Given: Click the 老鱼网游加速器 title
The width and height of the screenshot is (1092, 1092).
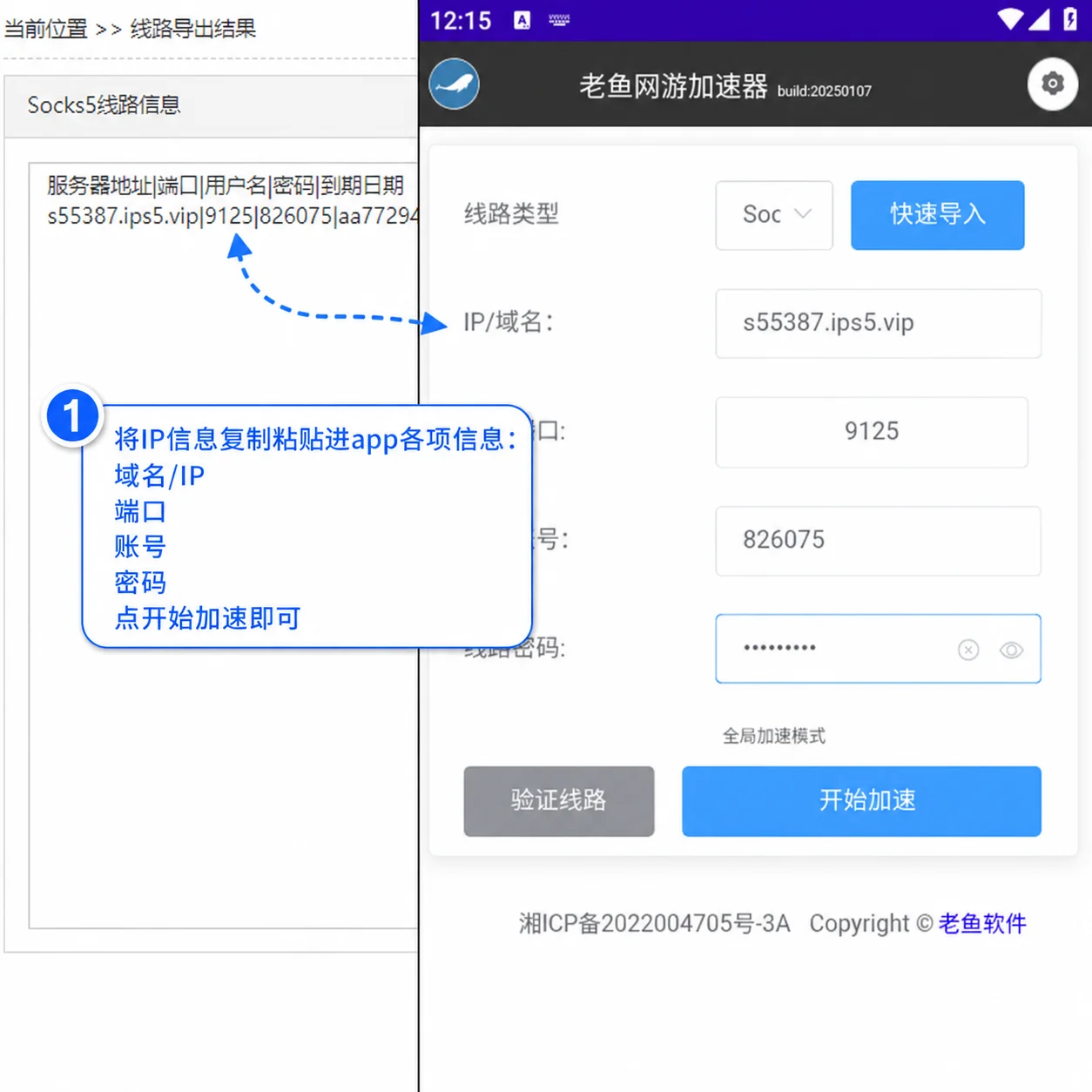Looking at the screenshot, I should [x=673, y=86].
